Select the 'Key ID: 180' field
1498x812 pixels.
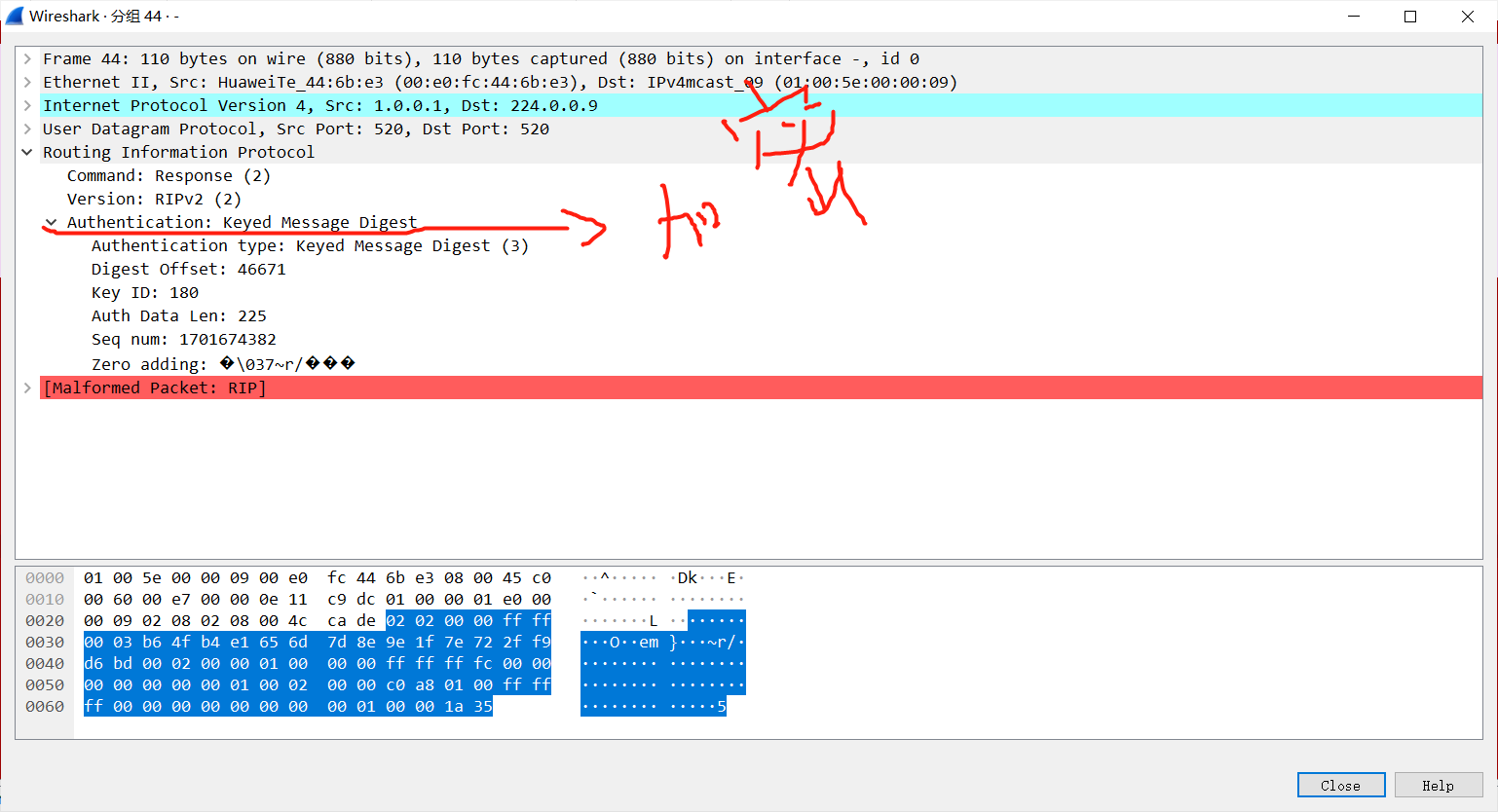tap(145, 293)
